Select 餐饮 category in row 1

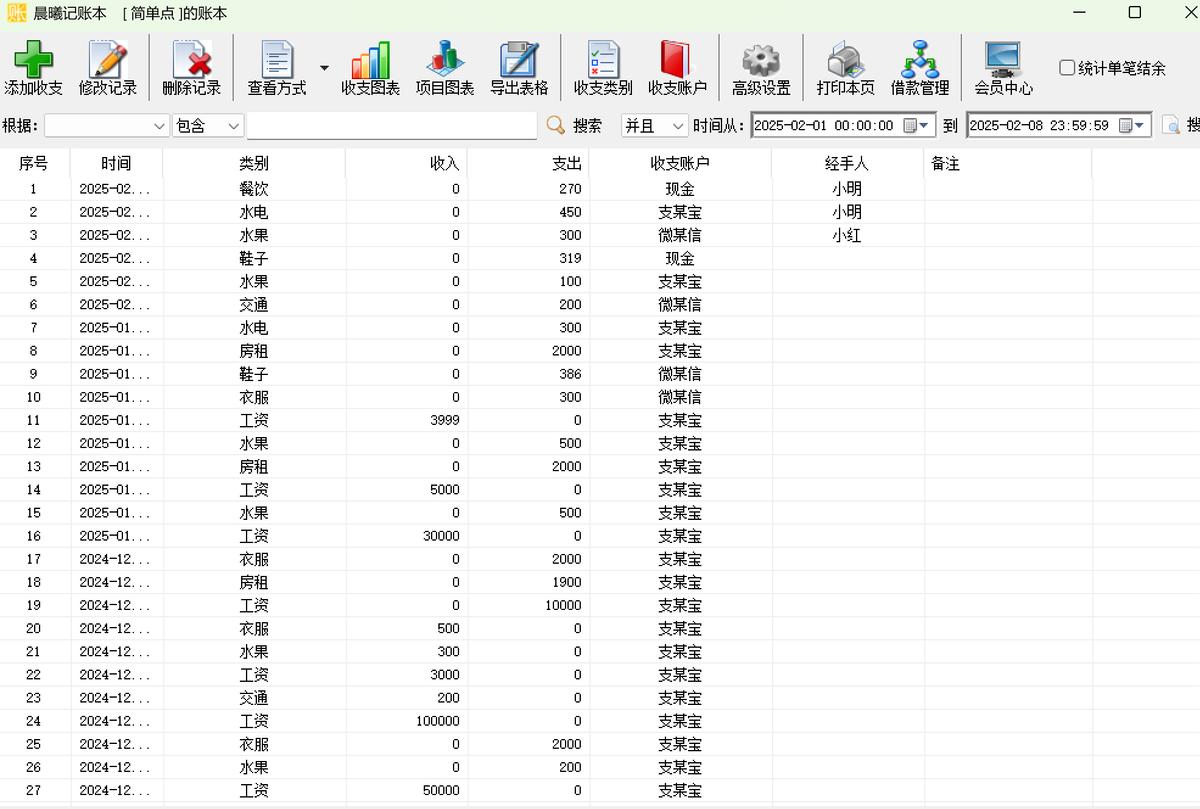point(254,189)
